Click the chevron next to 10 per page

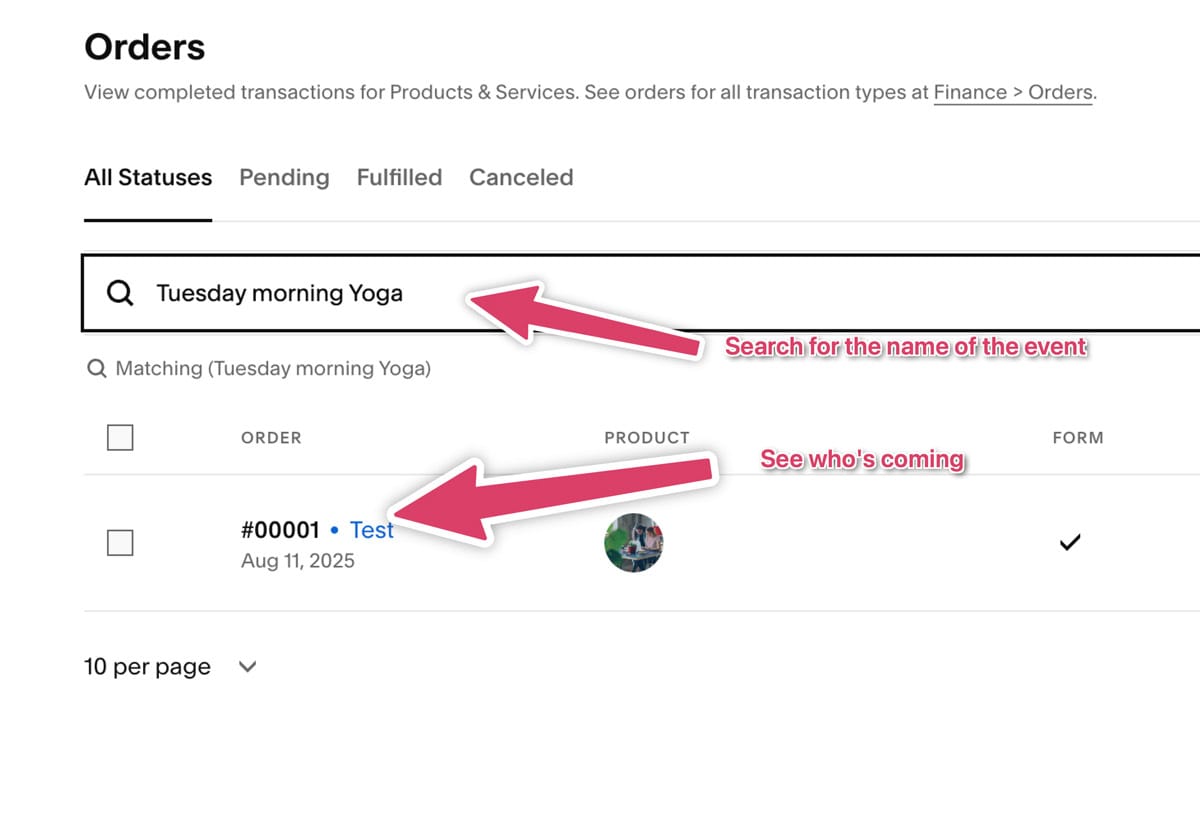pos(248,667)
